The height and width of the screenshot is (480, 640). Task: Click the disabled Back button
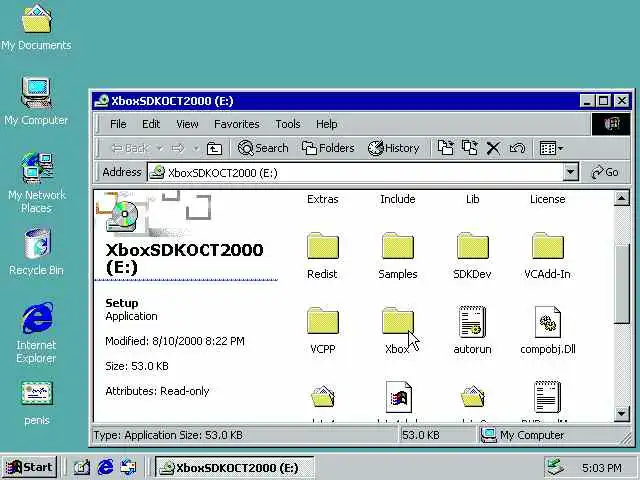pyautogui.click(x=131, y=148)
